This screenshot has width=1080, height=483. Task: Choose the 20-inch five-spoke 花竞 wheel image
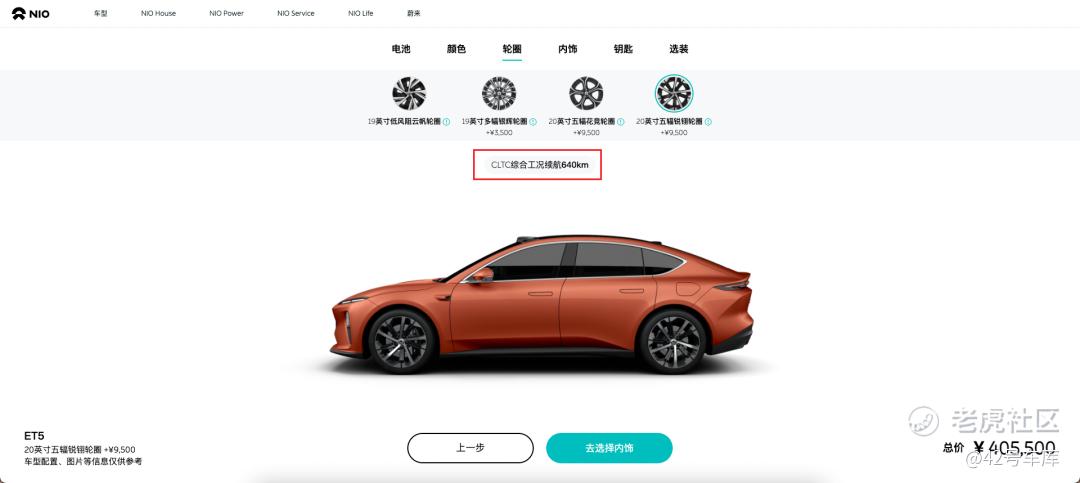586,94
